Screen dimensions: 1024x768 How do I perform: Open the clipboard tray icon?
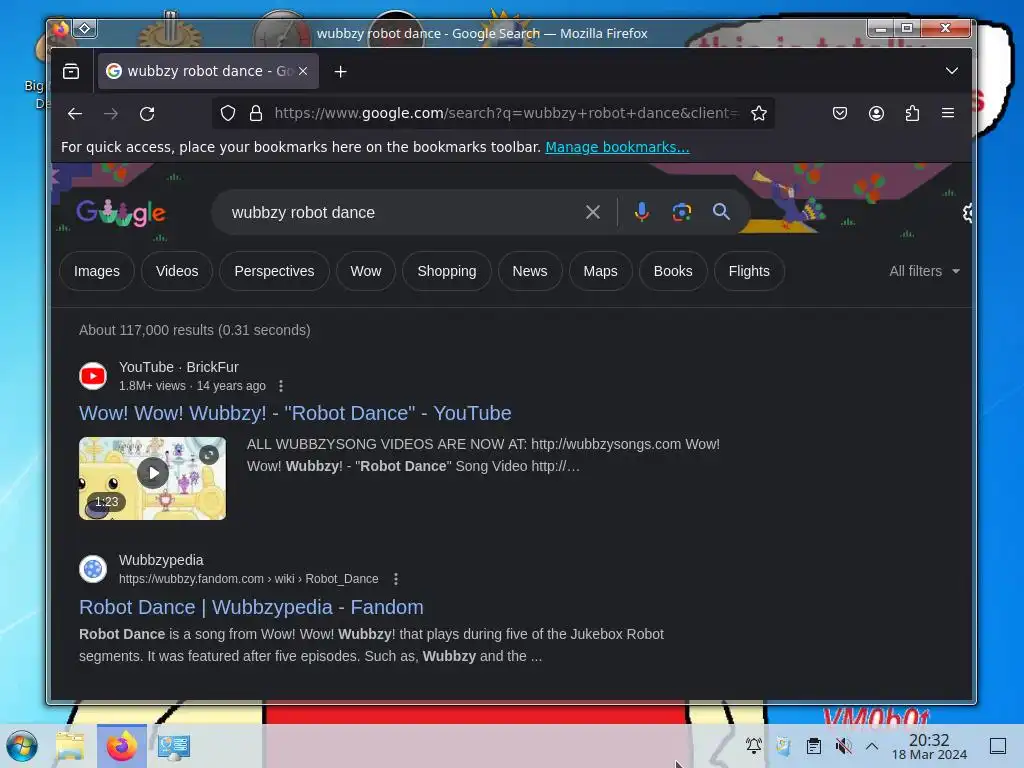pos(814,746)
